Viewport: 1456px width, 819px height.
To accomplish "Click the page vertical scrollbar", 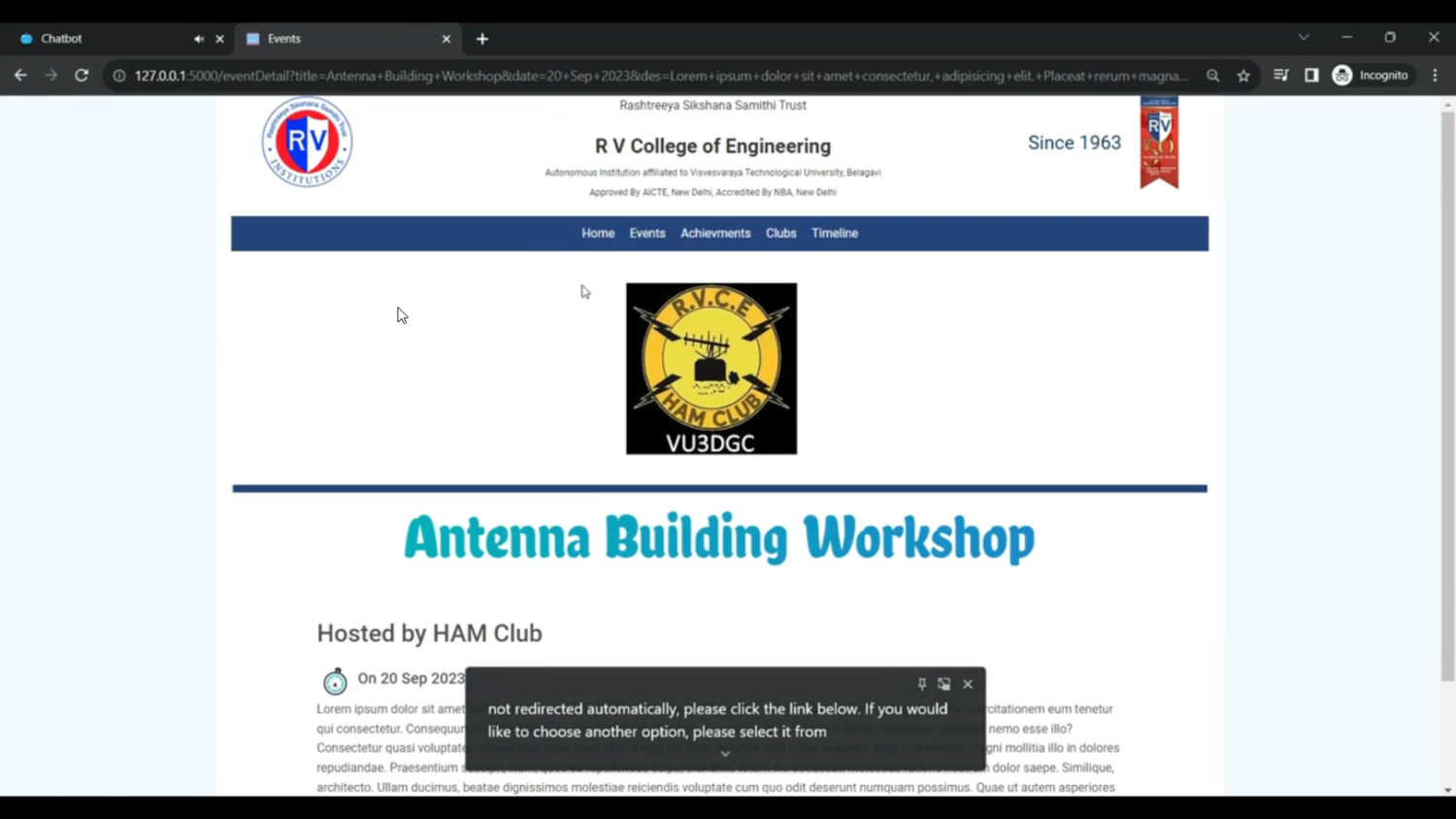I will click(1448, 396).
